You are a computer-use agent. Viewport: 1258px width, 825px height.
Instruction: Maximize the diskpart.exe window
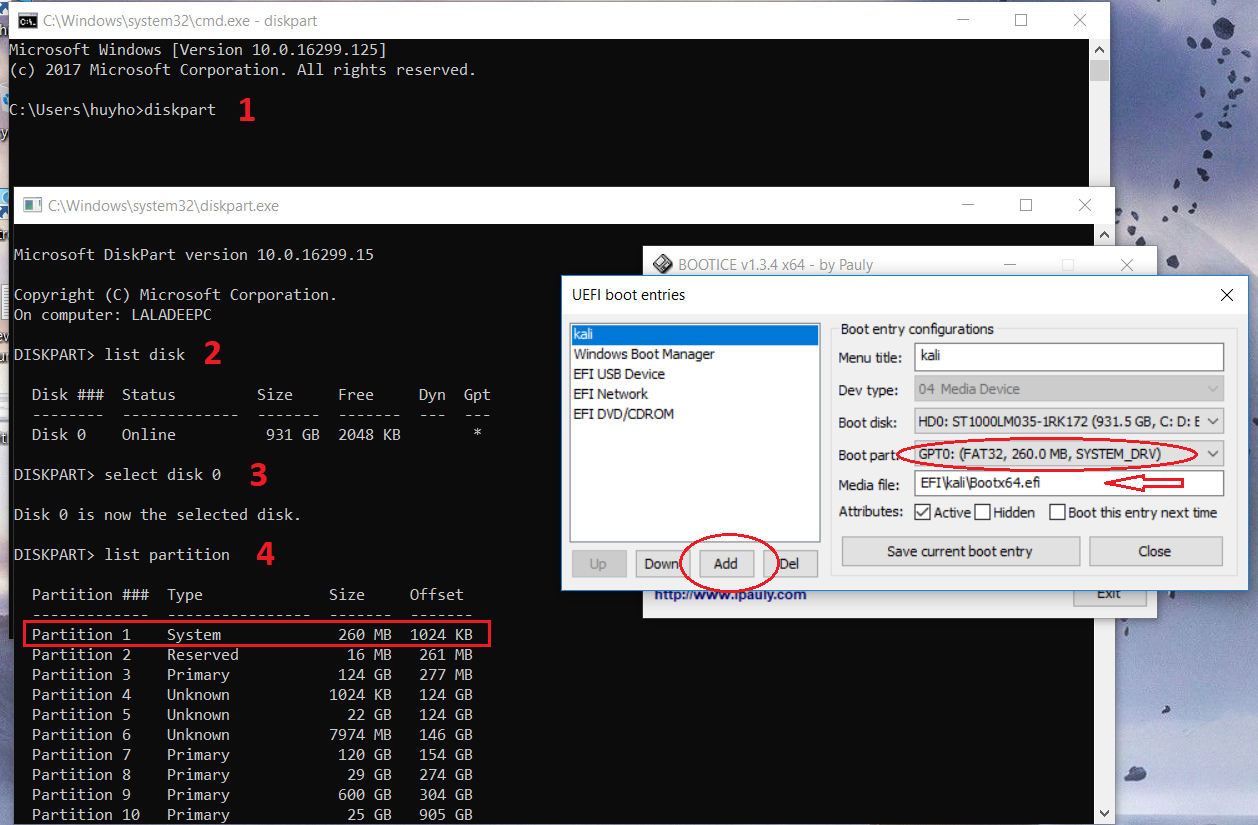(x=1025, y=205)
